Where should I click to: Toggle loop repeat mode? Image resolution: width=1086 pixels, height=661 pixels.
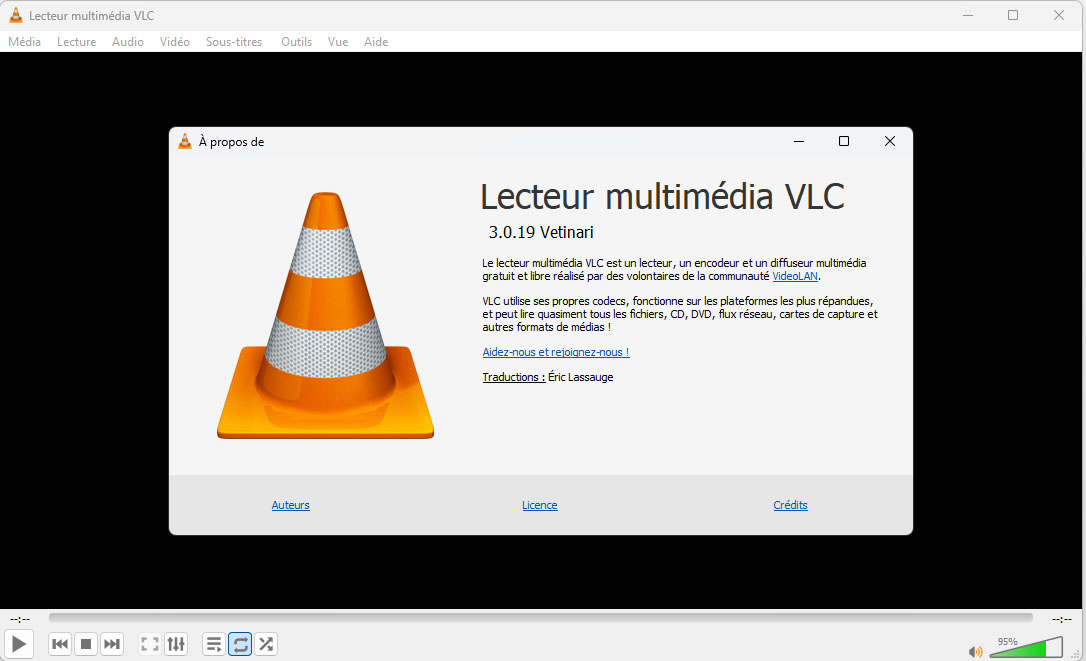[240, 644]
